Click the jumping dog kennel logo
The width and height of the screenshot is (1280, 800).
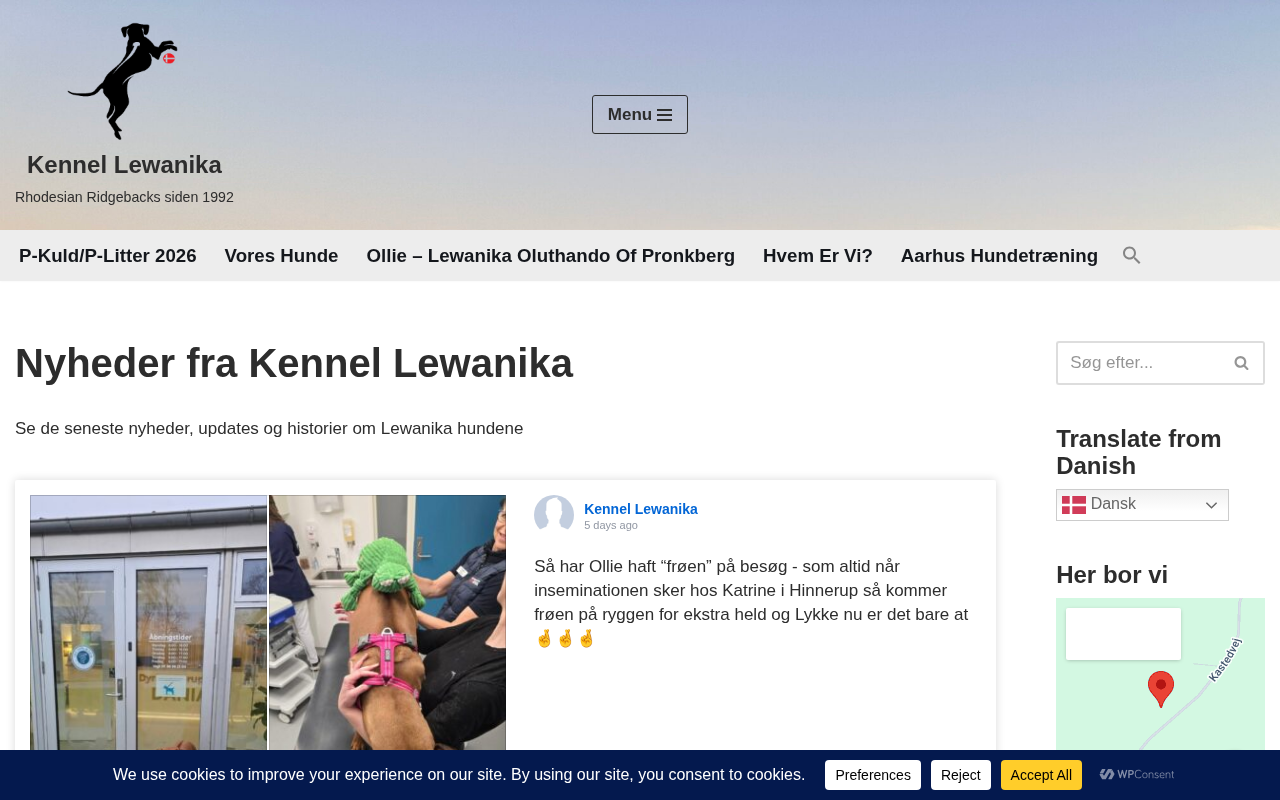pyautogui.click(x=123, y=81)
